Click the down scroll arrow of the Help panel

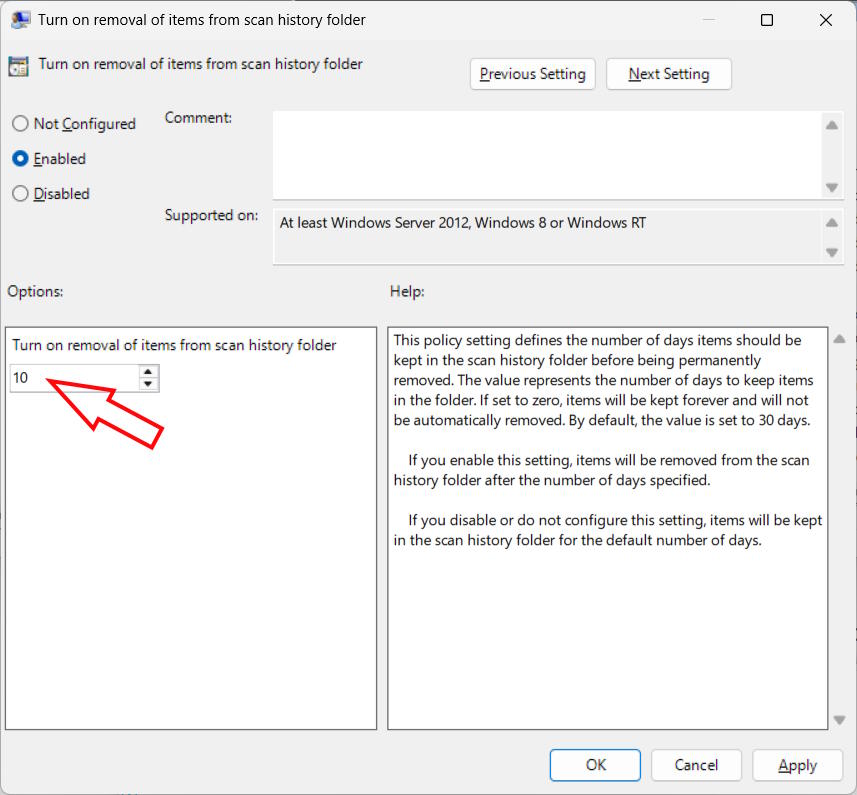[x=840, y=718]
